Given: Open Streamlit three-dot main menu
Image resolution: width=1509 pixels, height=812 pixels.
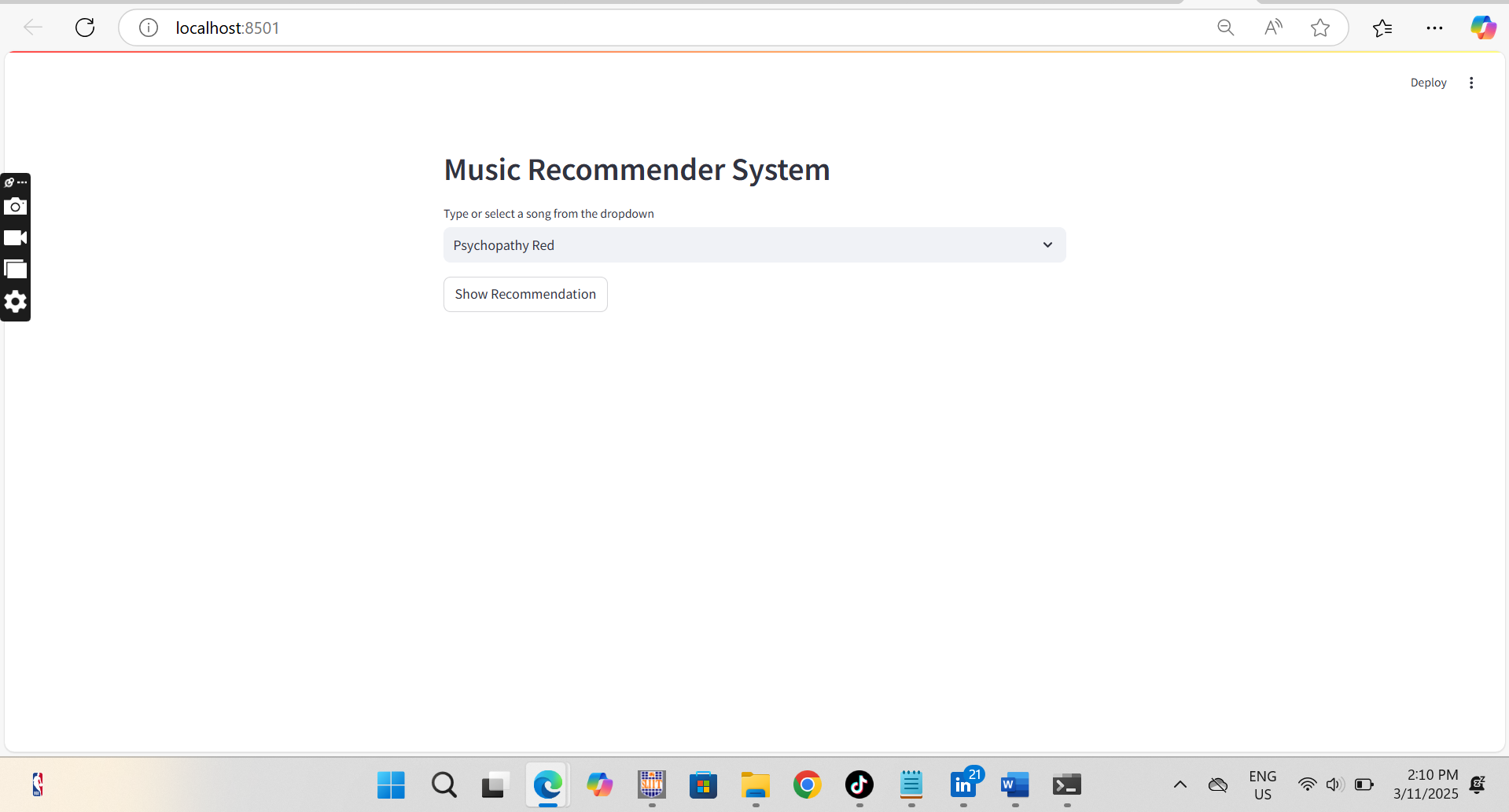Looking at the screenshot, I should (1471, 83).
